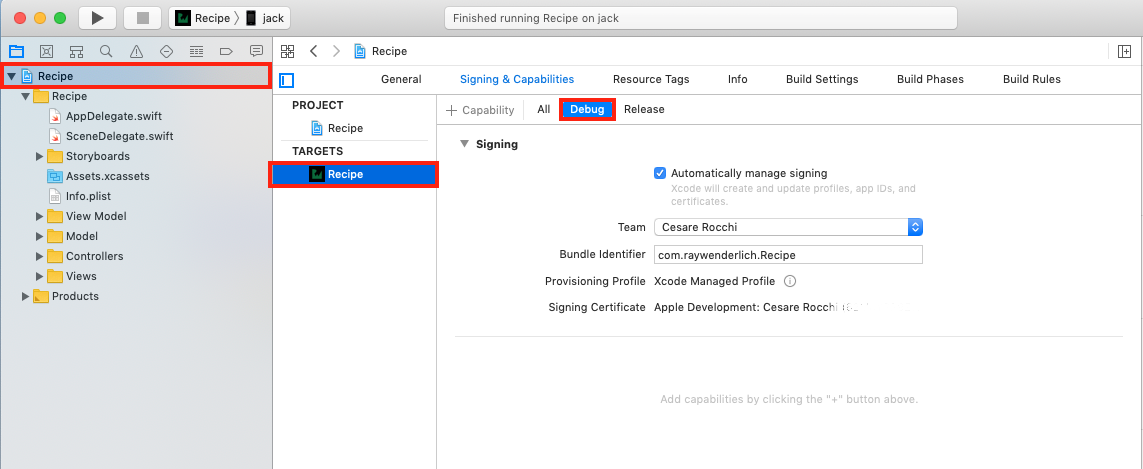This screenshot has width=1143, height=469.
Task: Hide the project and targets list
Action: pyautogui.click(x=286, y=80)
